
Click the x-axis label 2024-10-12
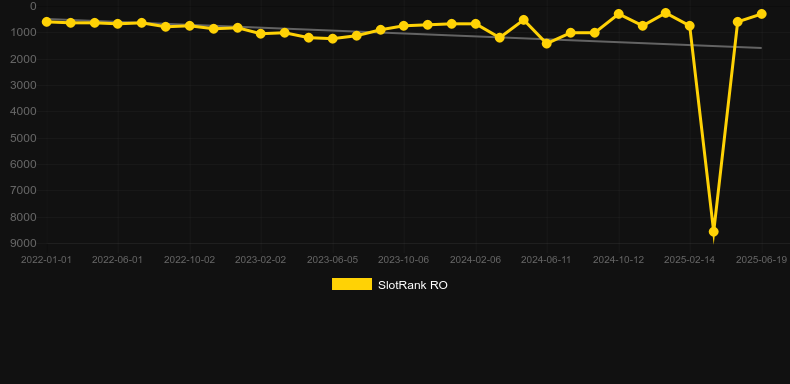[618, 260]
